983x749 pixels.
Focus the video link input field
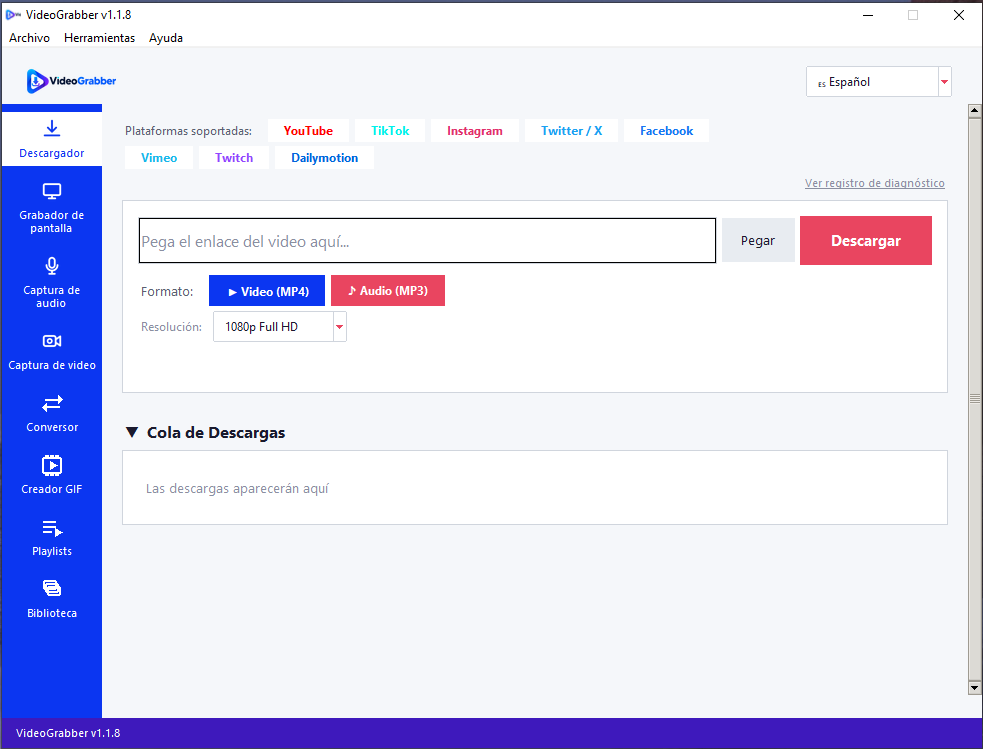pyautogui.click(x=427, y=241)
